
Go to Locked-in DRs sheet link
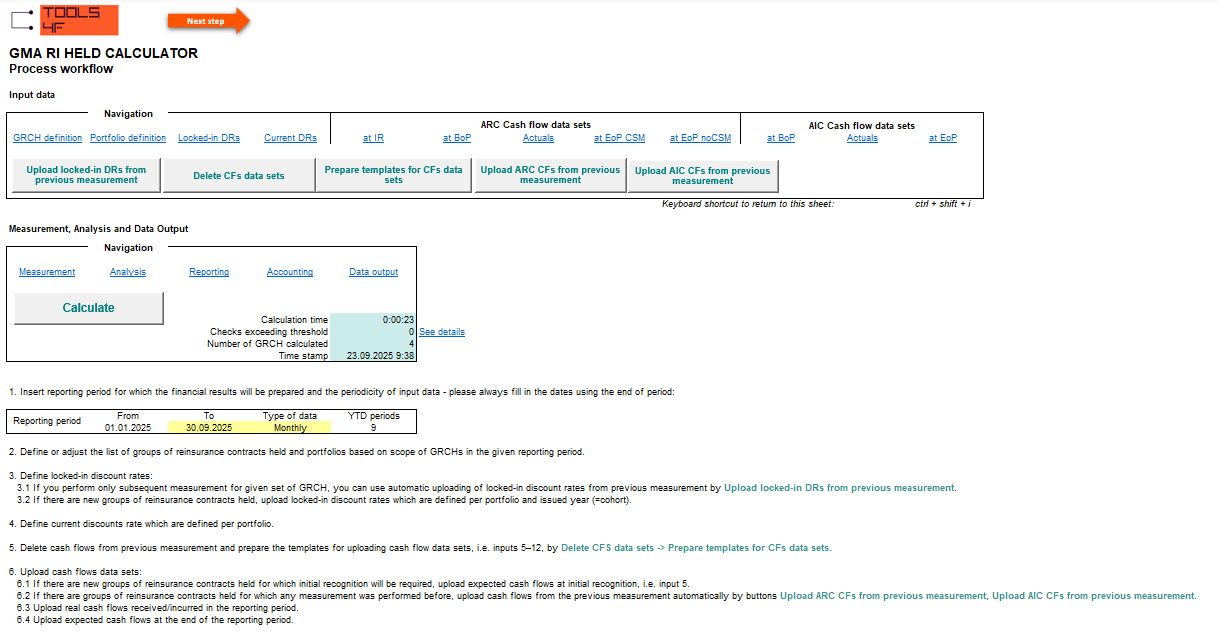[208, 138]
